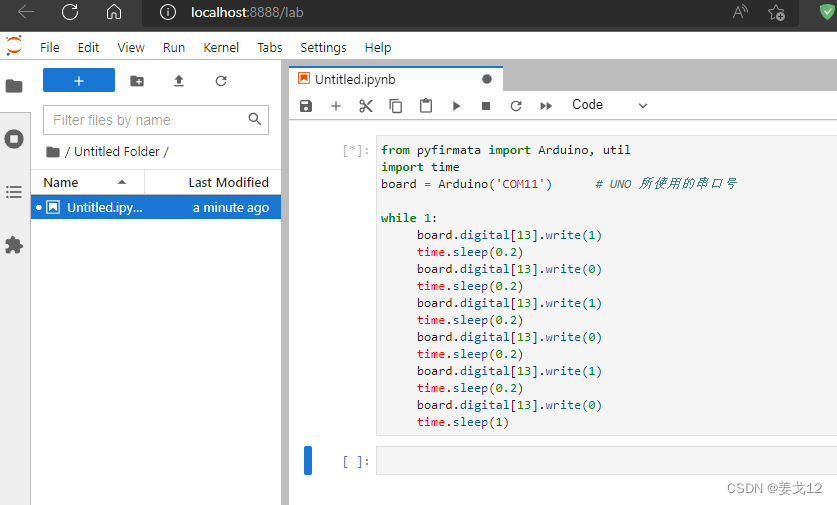Viewport: 837px width, 505px height.
Task: Open Extension Manager puzzle icon
Action: (x=14, y=246)
